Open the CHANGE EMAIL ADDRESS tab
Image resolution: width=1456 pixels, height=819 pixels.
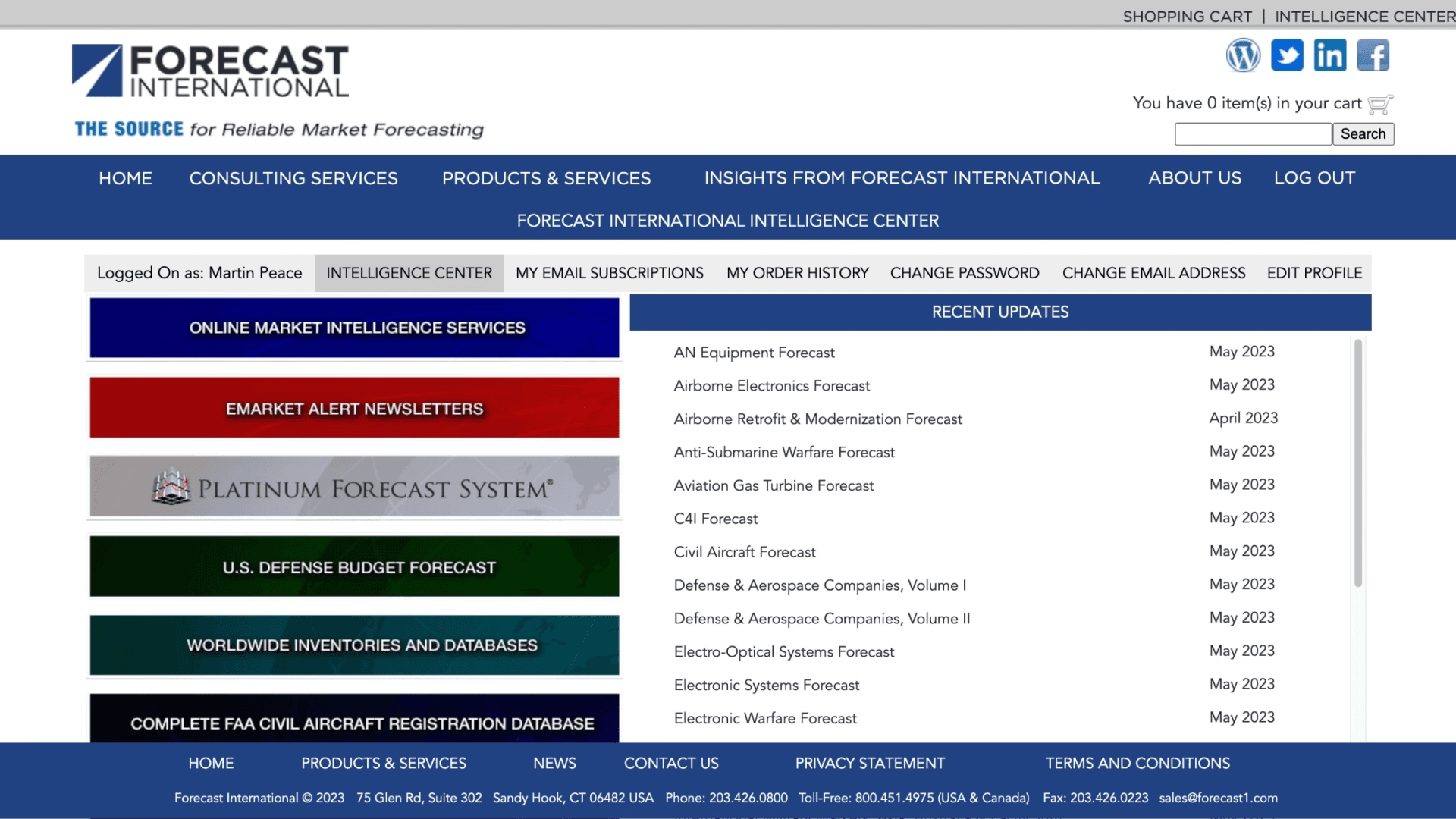pos(1153,273)
